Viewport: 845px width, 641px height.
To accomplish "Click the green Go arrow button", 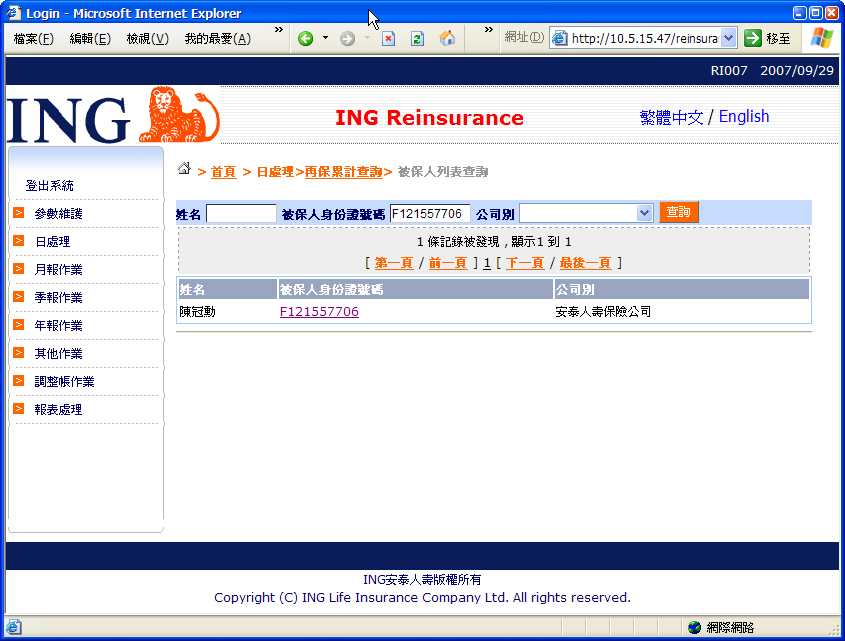I will click(x=752, y=38).
